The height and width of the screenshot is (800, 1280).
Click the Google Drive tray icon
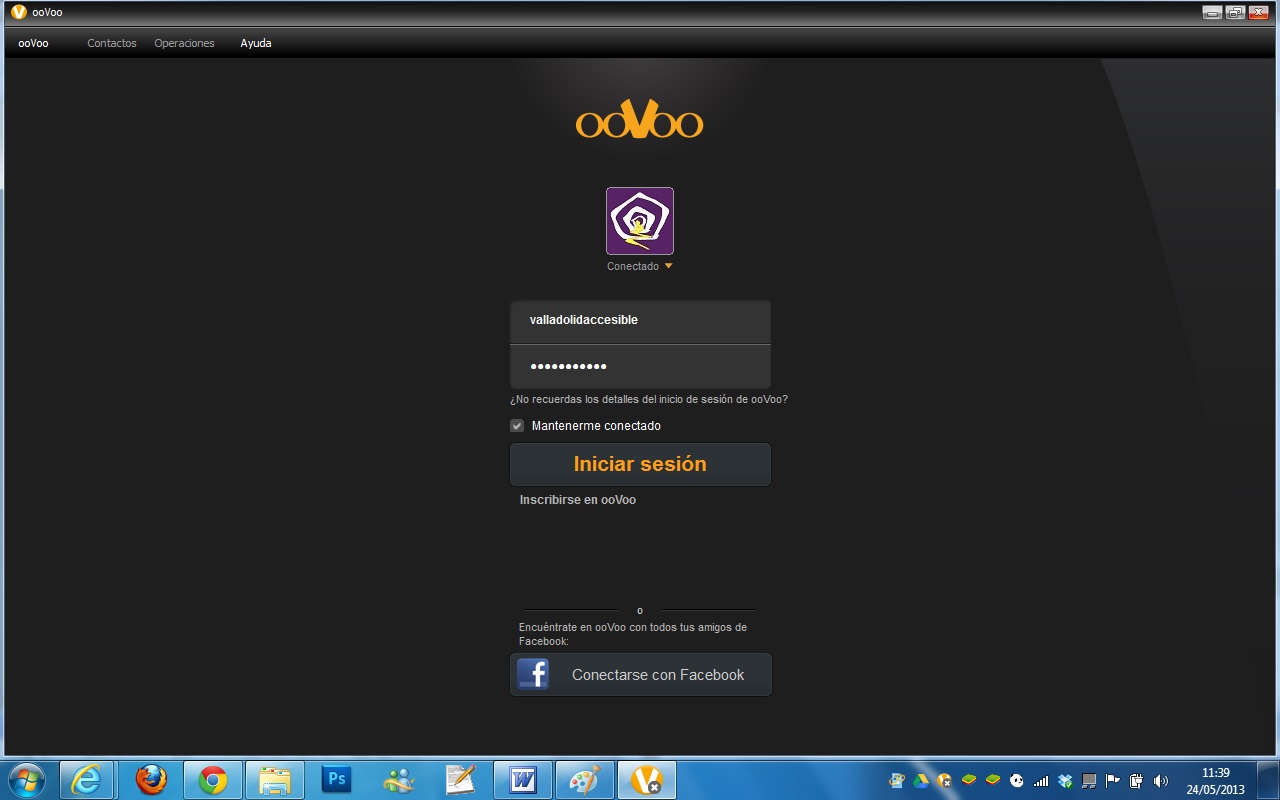pos(919,781)
